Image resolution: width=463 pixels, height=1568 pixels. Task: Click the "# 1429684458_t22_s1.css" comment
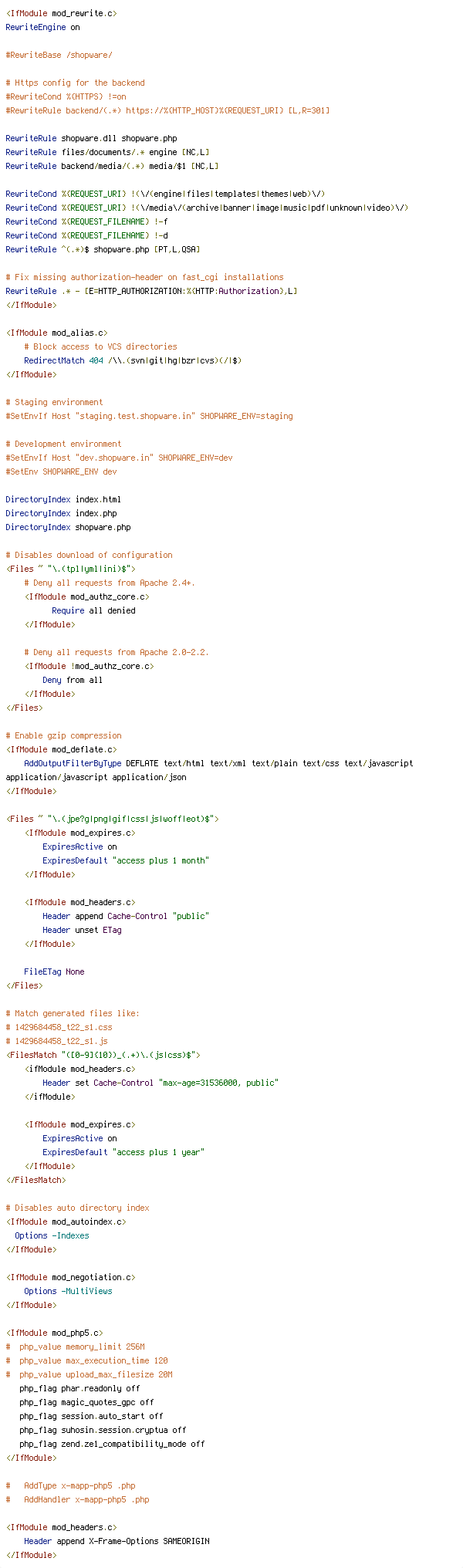point(59,1027)
